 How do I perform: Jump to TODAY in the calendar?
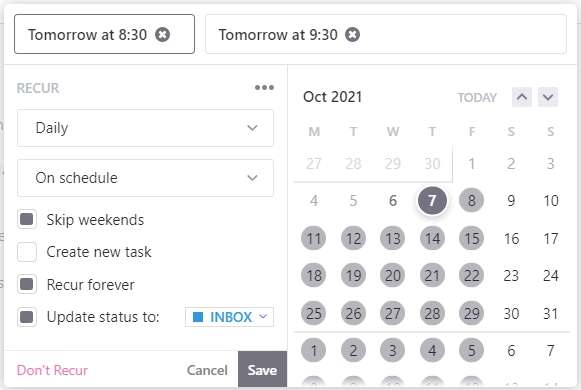[x=477, y=98]
